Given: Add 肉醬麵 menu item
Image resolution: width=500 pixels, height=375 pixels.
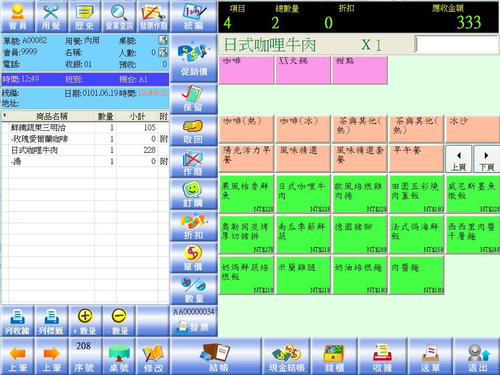Looking at the screenshot, I should (417, 275).
